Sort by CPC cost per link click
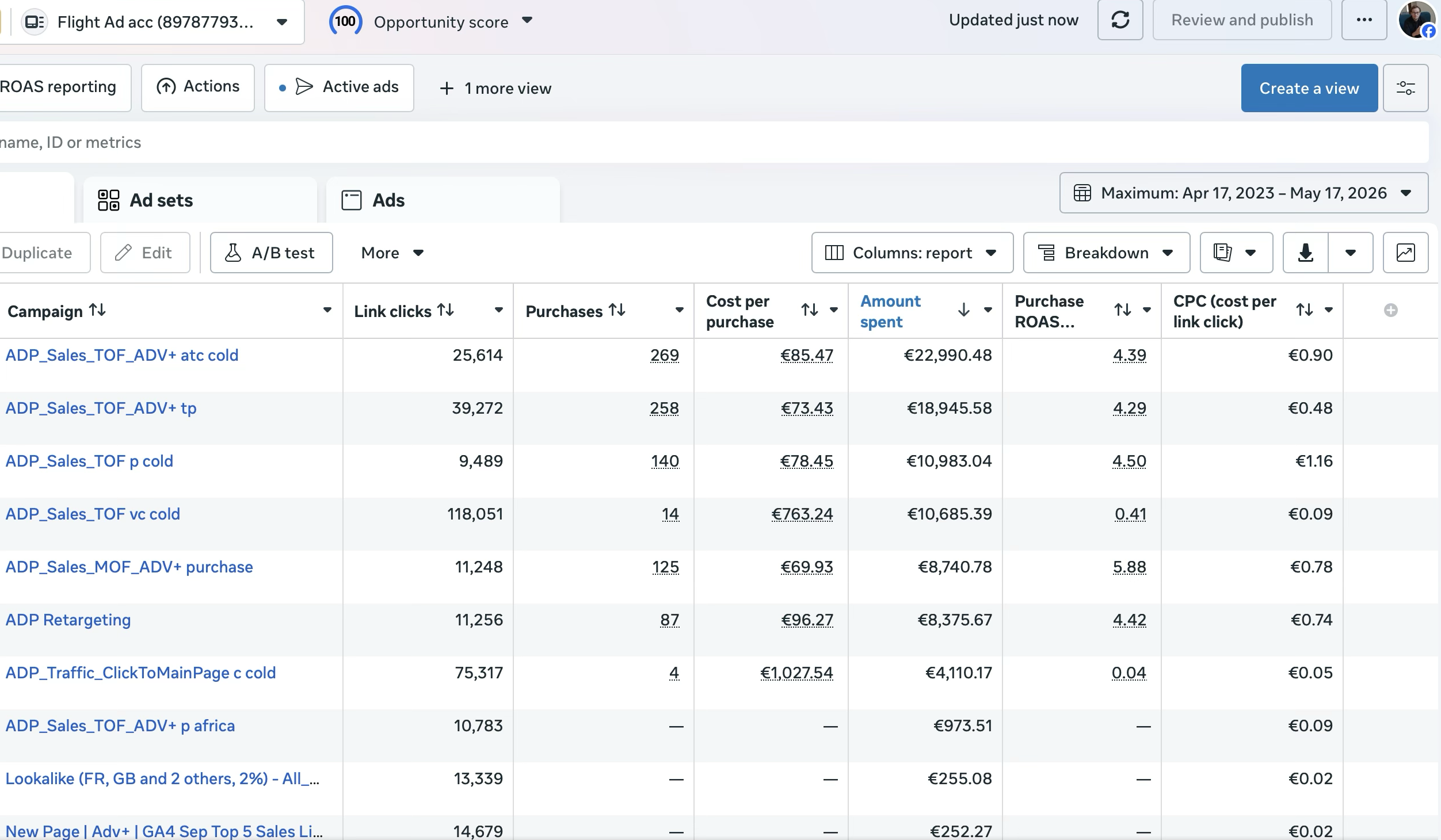 [1305, 310]
